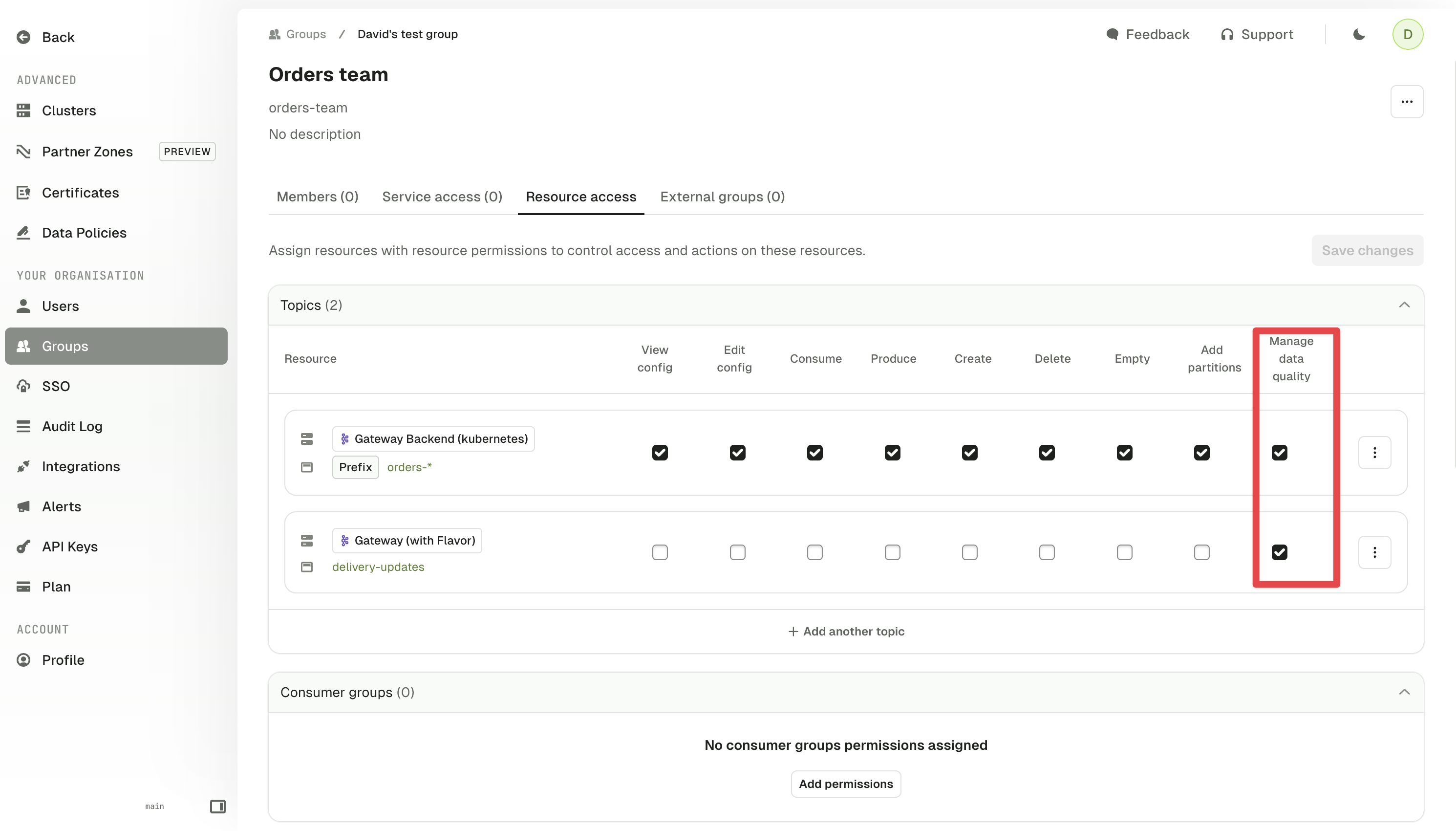Click the SSO cloud-lock icon
This screenshot has width=1456, height=831.
(23, 386)
